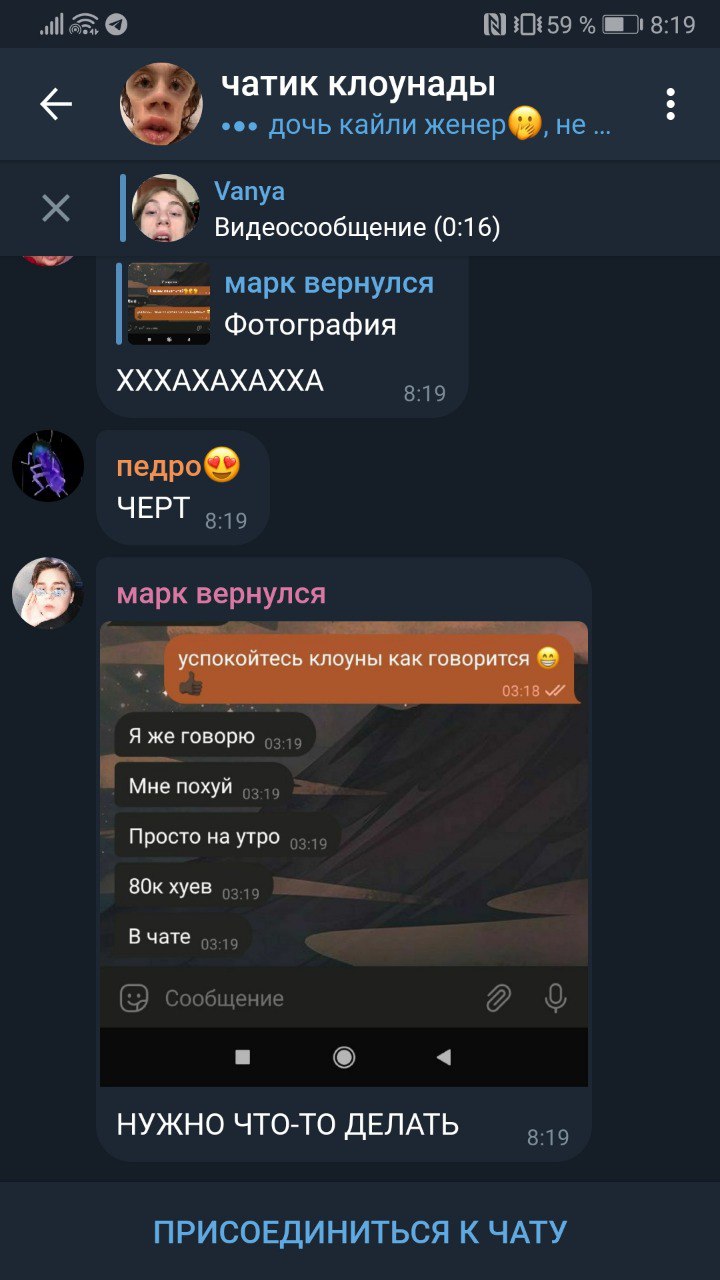The height and width of the screenshot is (1280, 720).
Task: Tap the педро user avatar
Action: point(48,466)
